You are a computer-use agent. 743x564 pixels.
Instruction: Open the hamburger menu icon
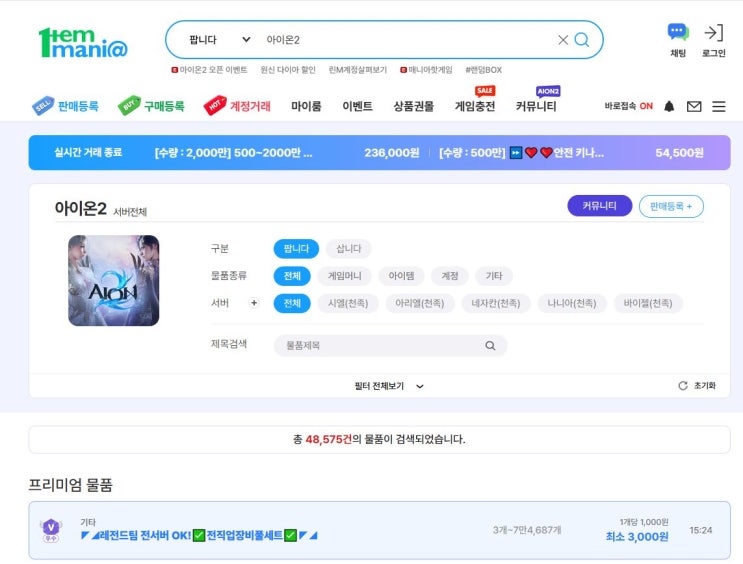719,107
